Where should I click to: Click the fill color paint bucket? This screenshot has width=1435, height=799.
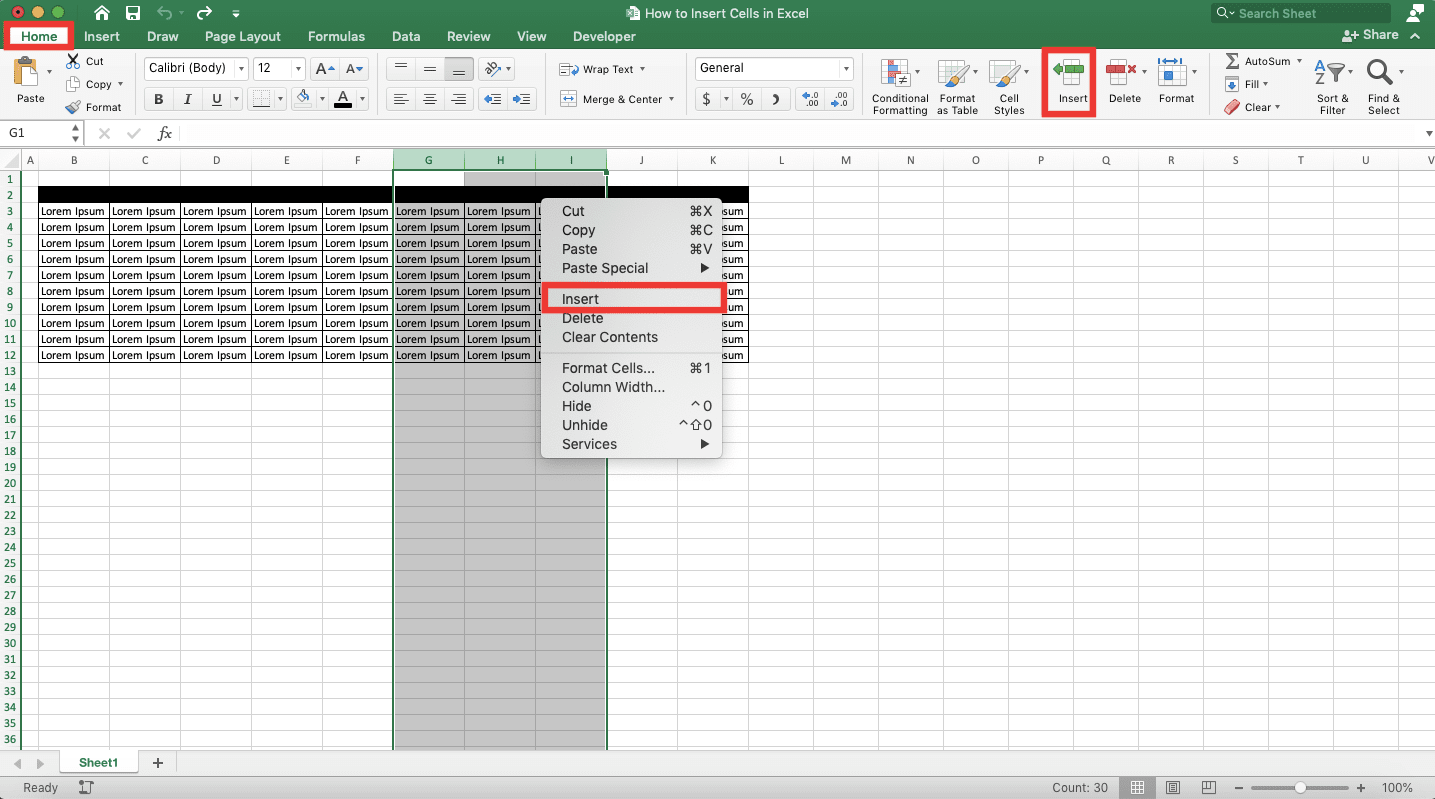click(304, 99)
